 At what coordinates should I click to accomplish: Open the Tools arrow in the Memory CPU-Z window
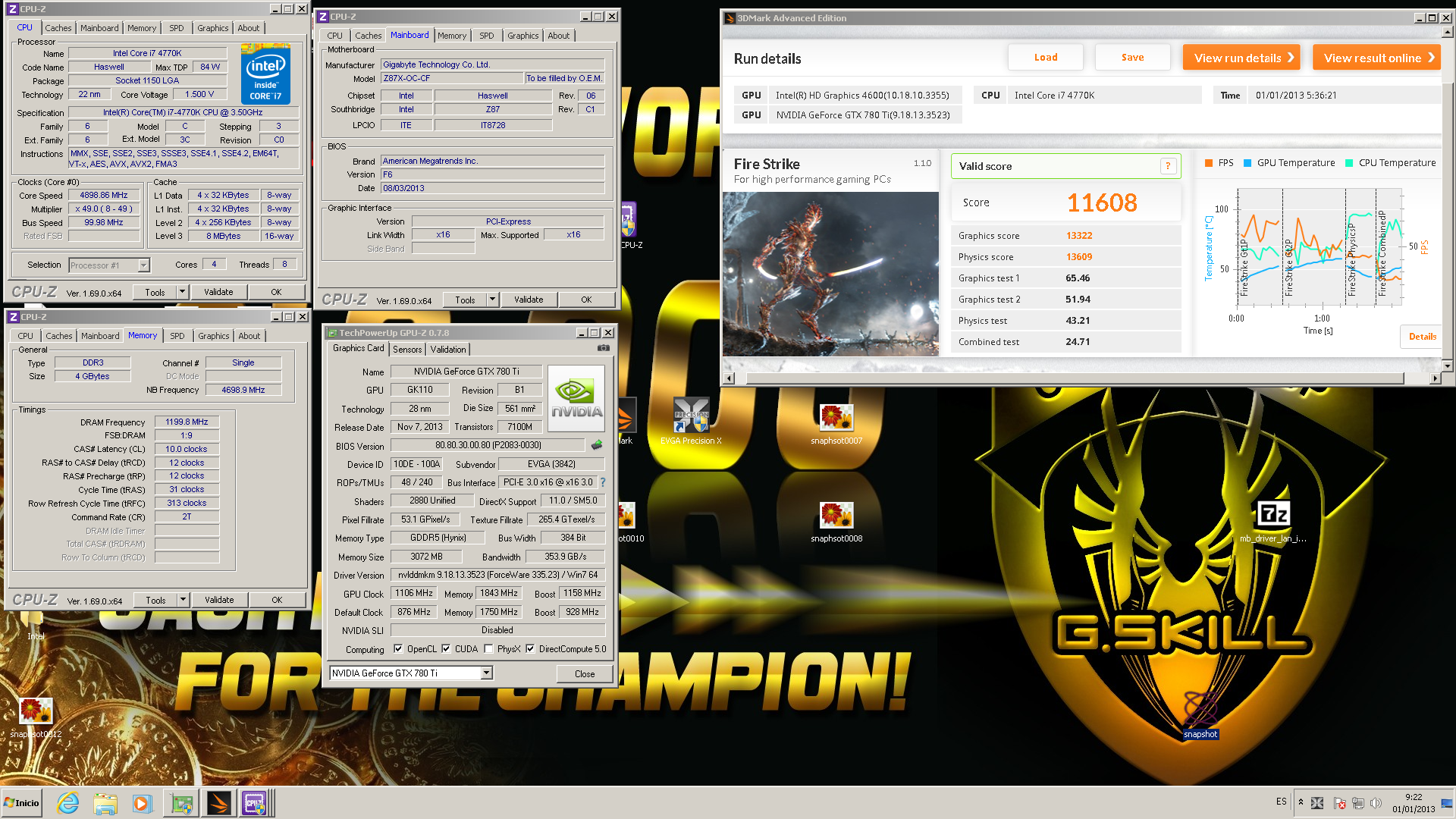(x=182, y=601)
